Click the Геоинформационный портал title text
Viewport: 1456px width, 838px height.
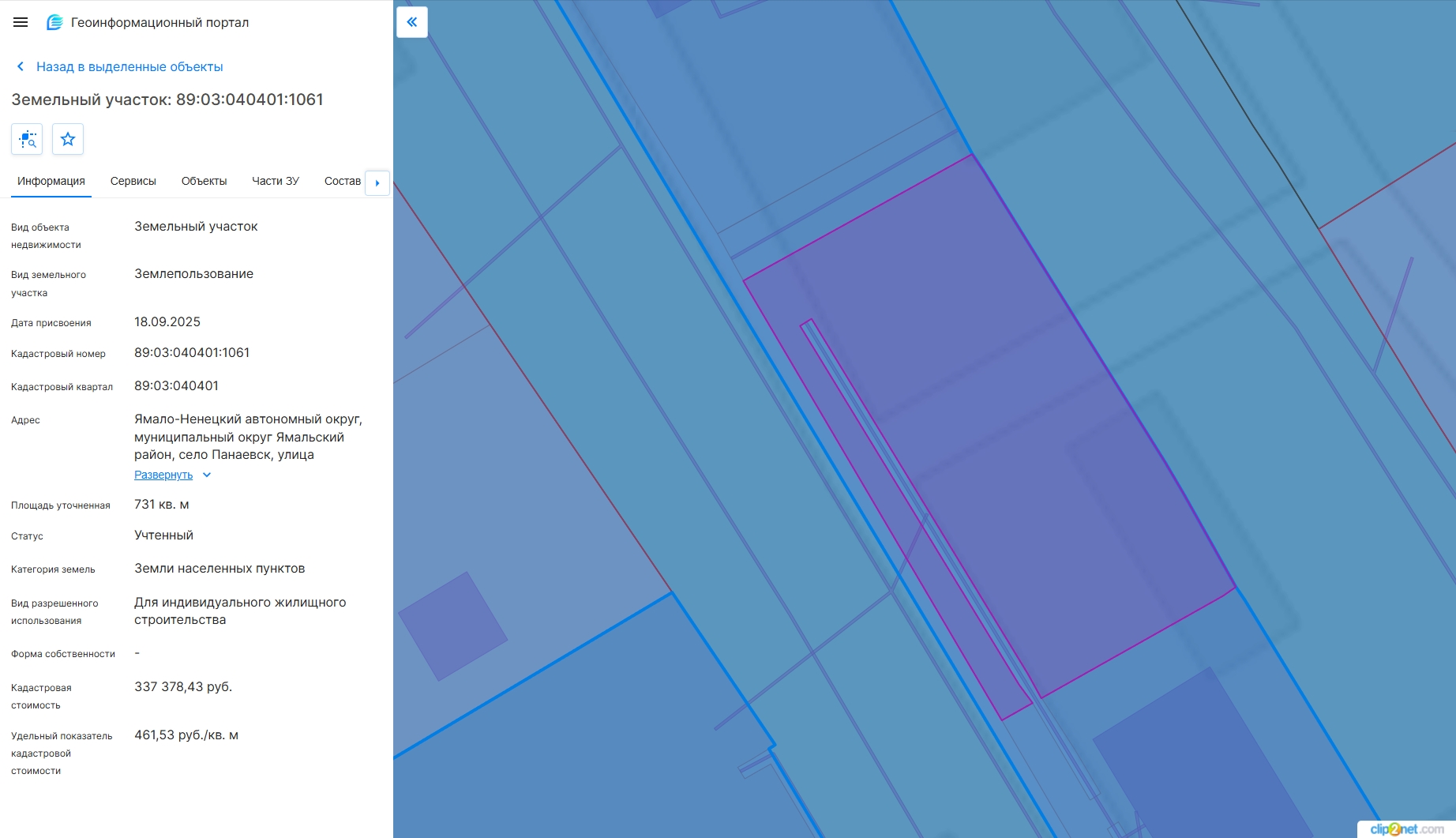coord(159,22)
